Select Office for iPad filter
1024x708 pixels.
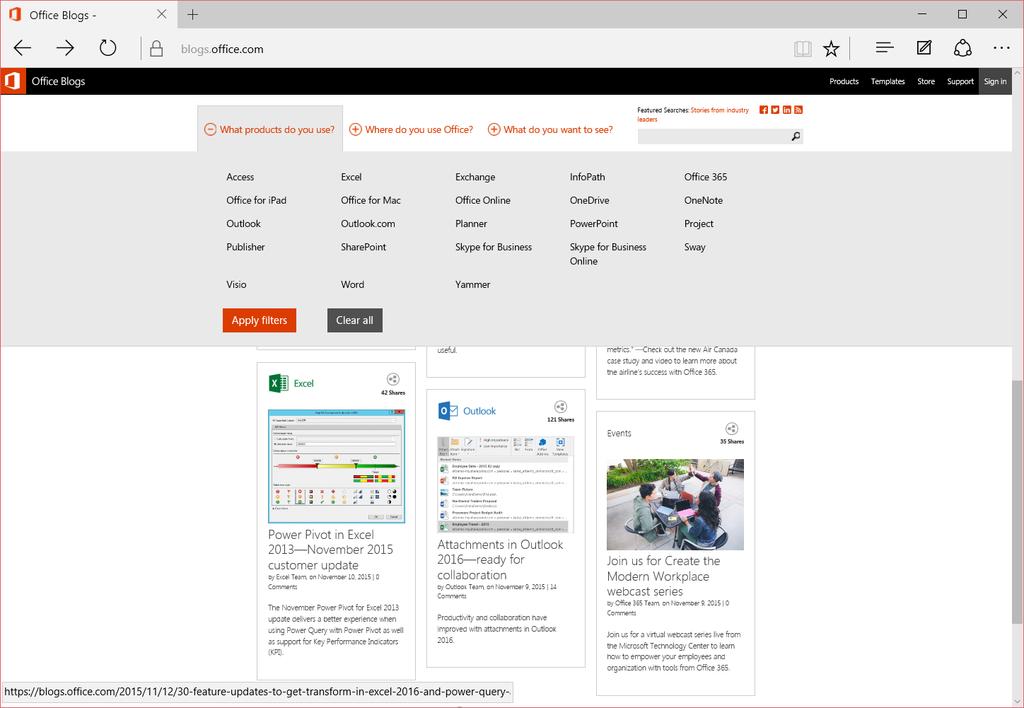click(257, 201)
